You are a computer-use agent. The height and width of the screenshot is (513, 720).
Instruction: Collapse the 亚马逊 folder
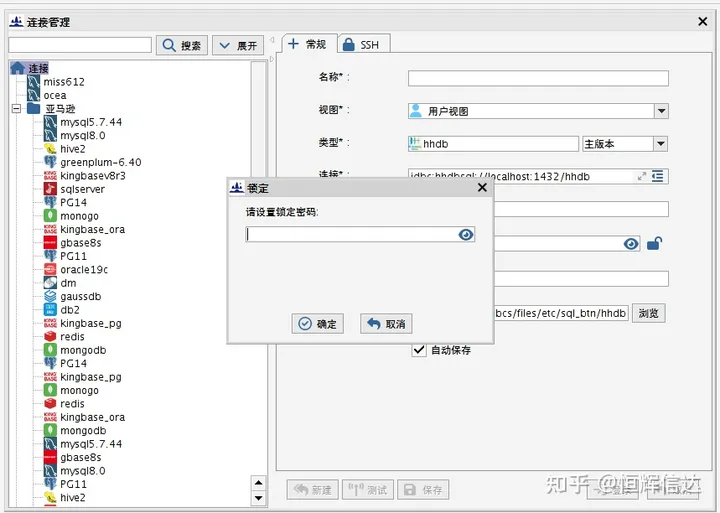pyautogui.click(x=17, y=109)
